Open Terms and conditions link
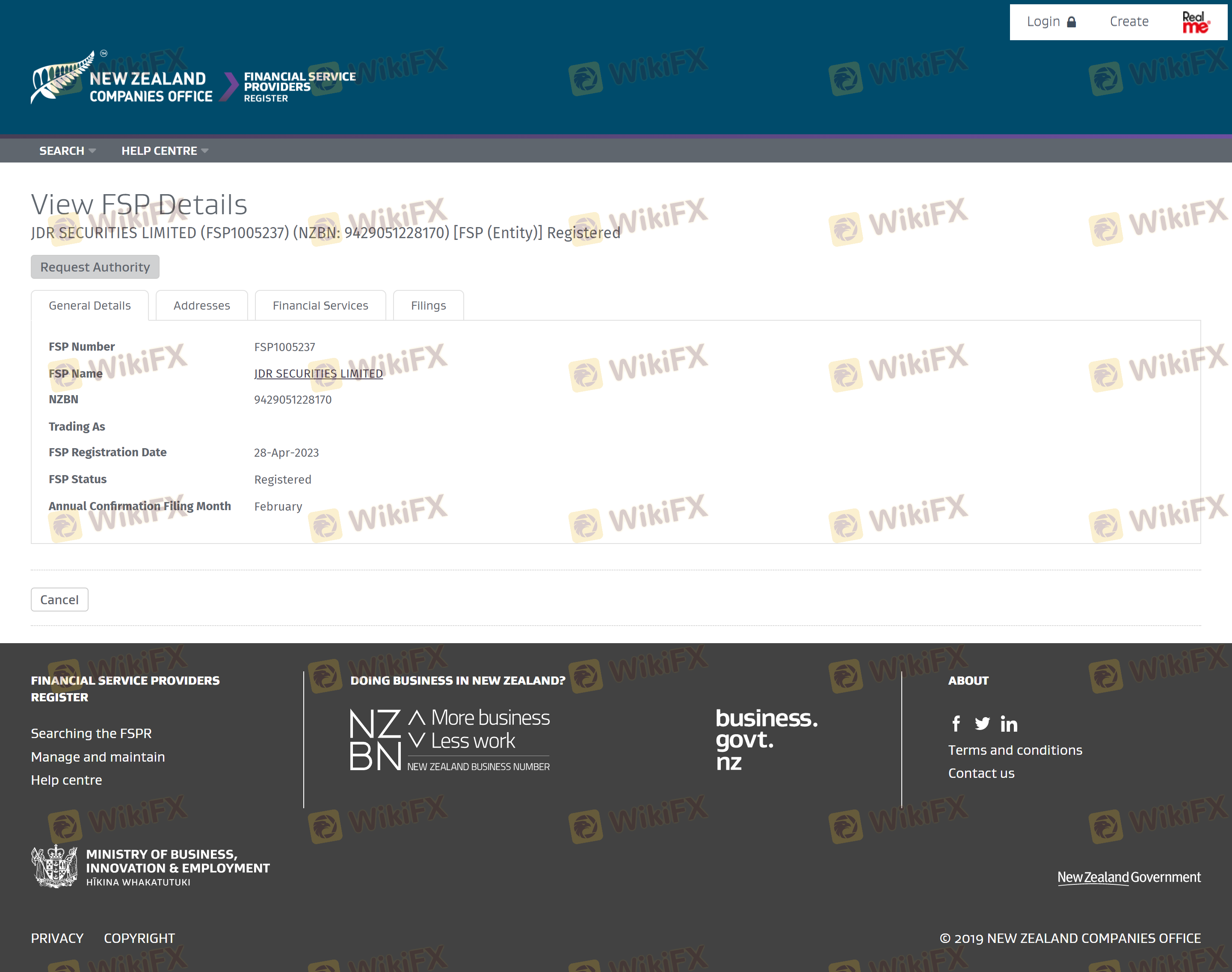 click(x=1015, y=750)
